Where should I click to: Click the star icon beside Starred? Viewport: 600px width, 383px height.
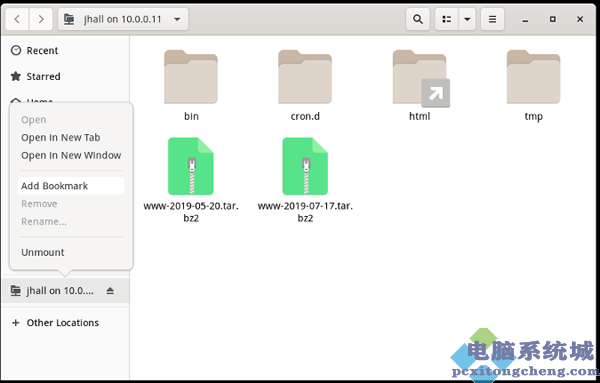16,77
